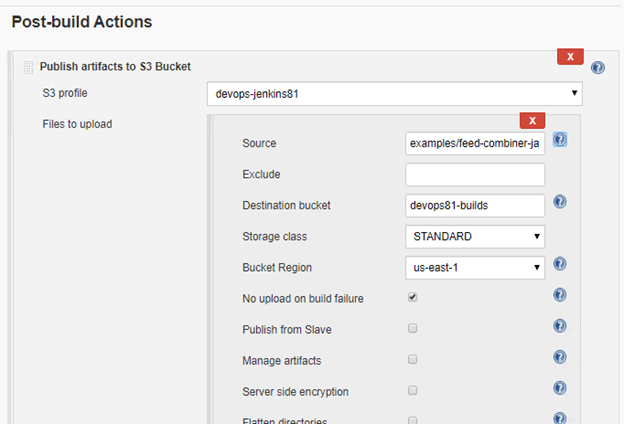Open help for Publish artifacts to S3 Bucket
This screenshot has height=424, width=624.
coord(598,68)
